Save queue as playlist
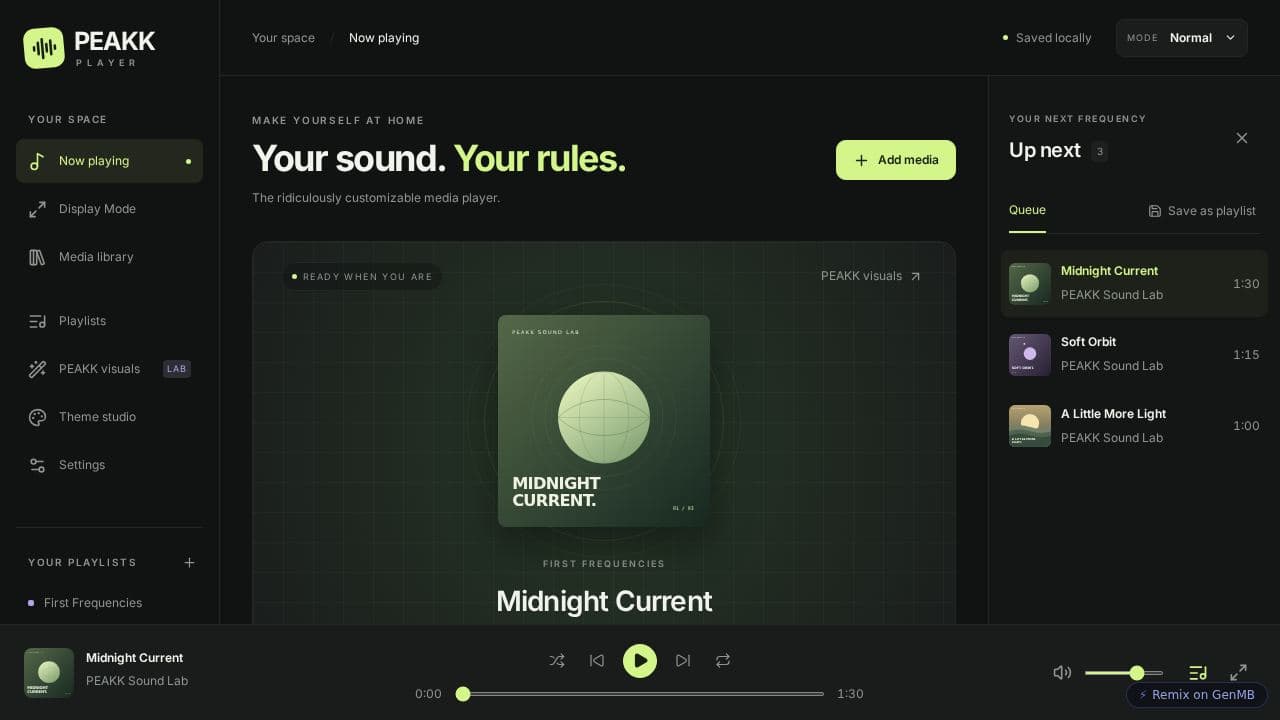 [x=1202, y=211]
